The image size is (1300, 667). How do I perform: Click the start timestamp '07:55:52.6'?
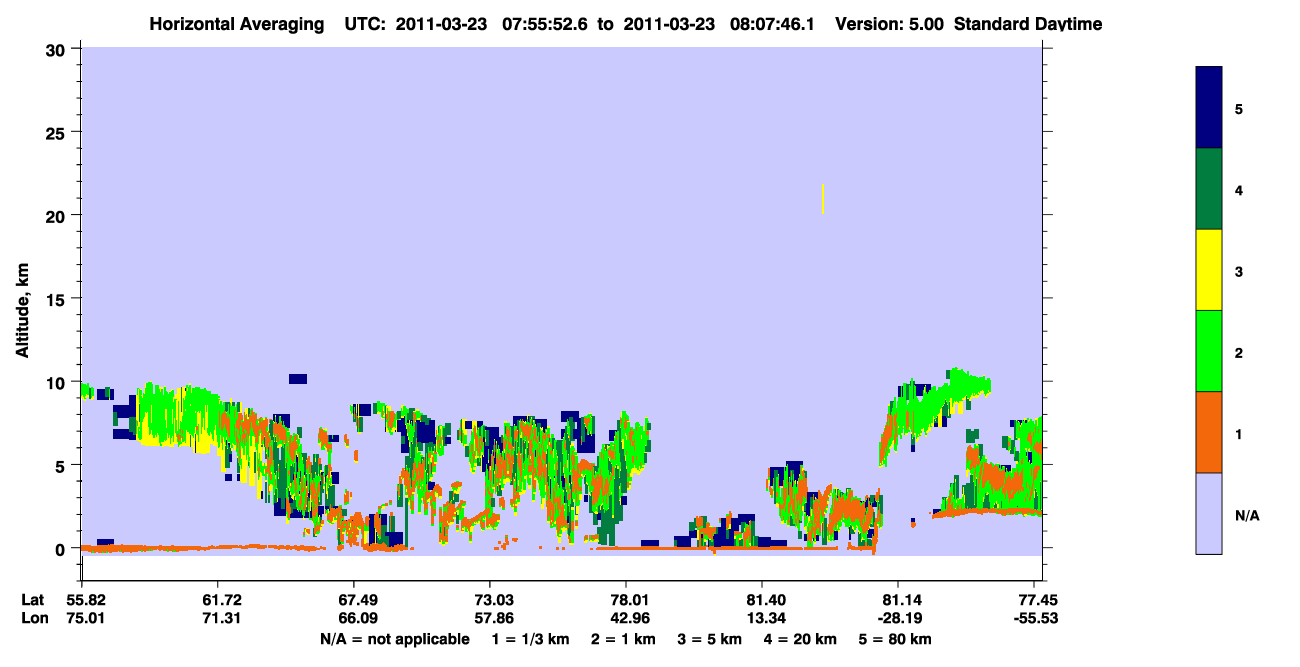[543, 24]
